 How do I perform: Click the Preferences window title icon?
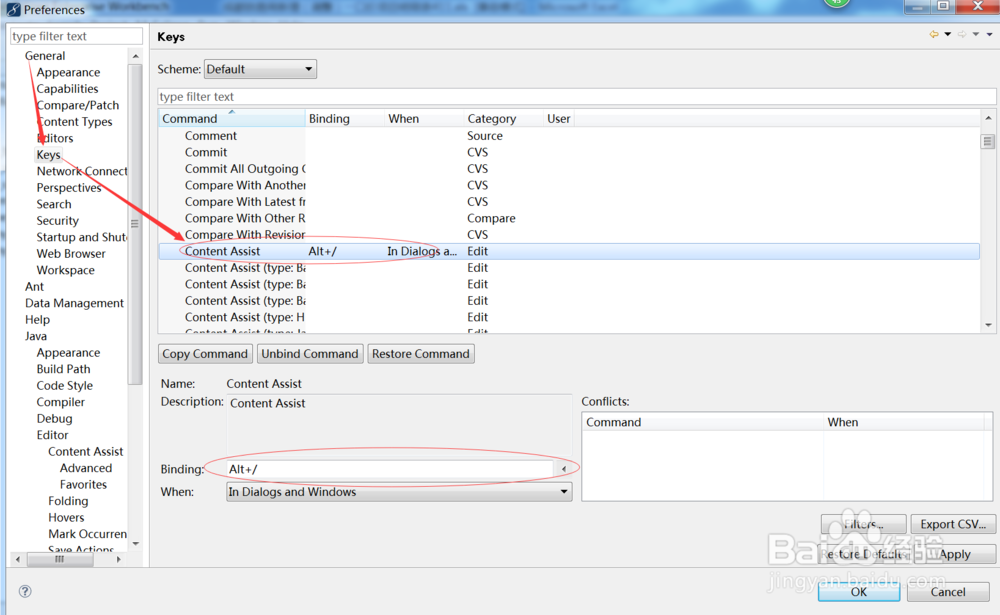point(13,9)
